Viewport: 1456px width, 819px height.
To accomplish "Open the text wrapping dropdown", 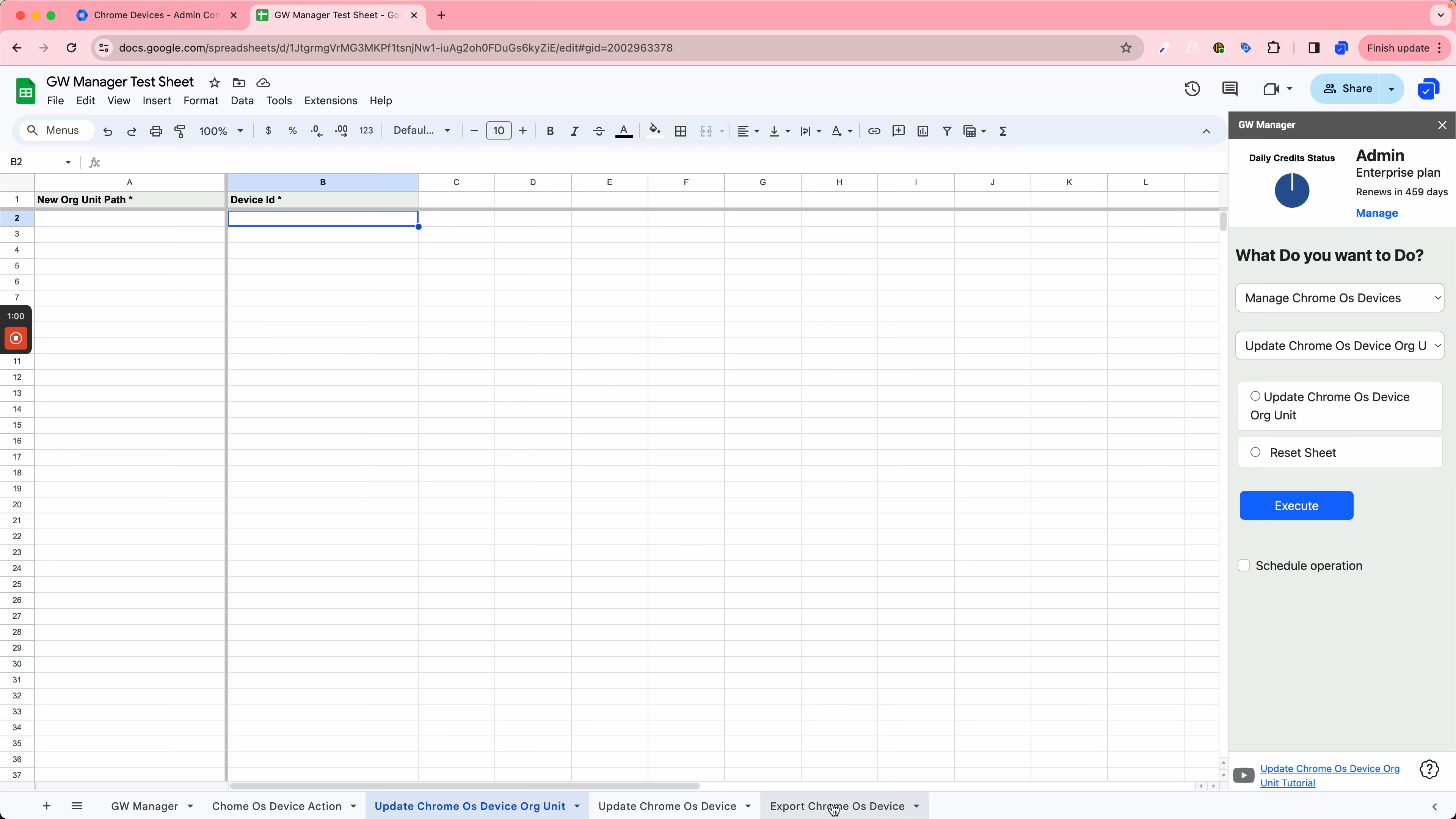I will [x=811, y=131].
